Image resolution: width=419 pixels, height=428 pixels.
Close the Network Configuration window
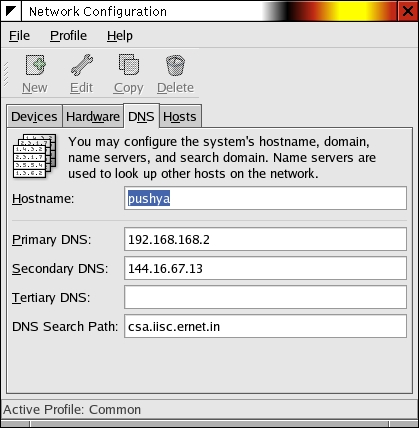pyautogui.click(x=408, y=11)
